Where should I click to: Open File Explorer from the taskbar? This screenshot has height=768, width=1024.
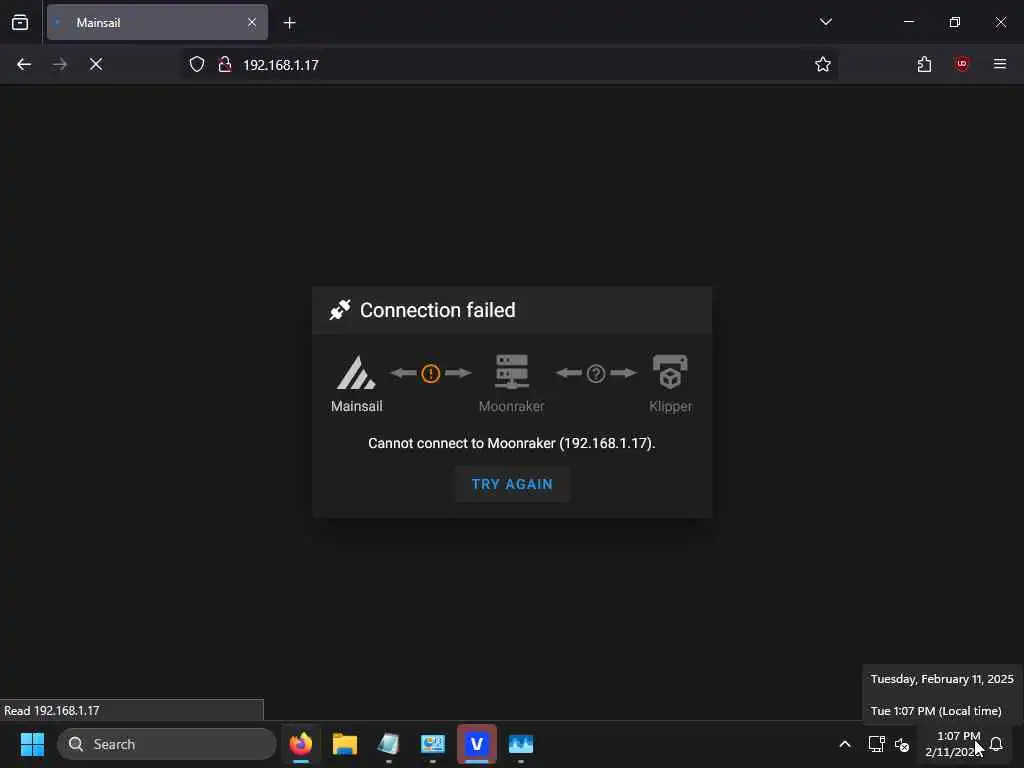tap(345, 744)
